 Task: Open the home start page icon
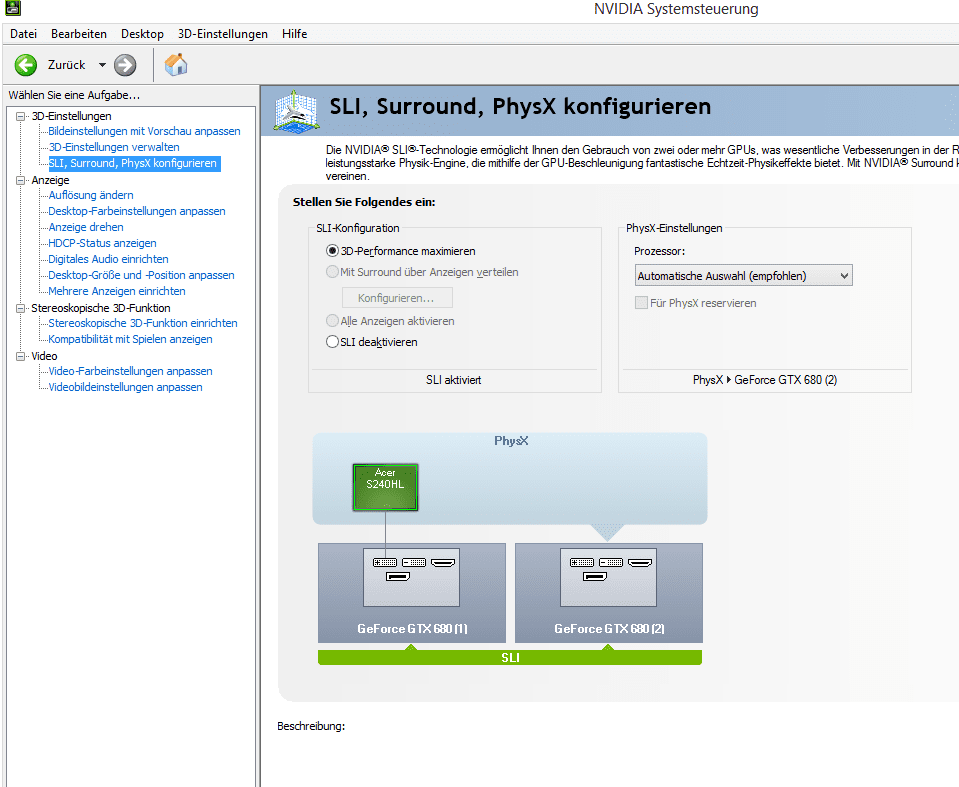point(176,64)
